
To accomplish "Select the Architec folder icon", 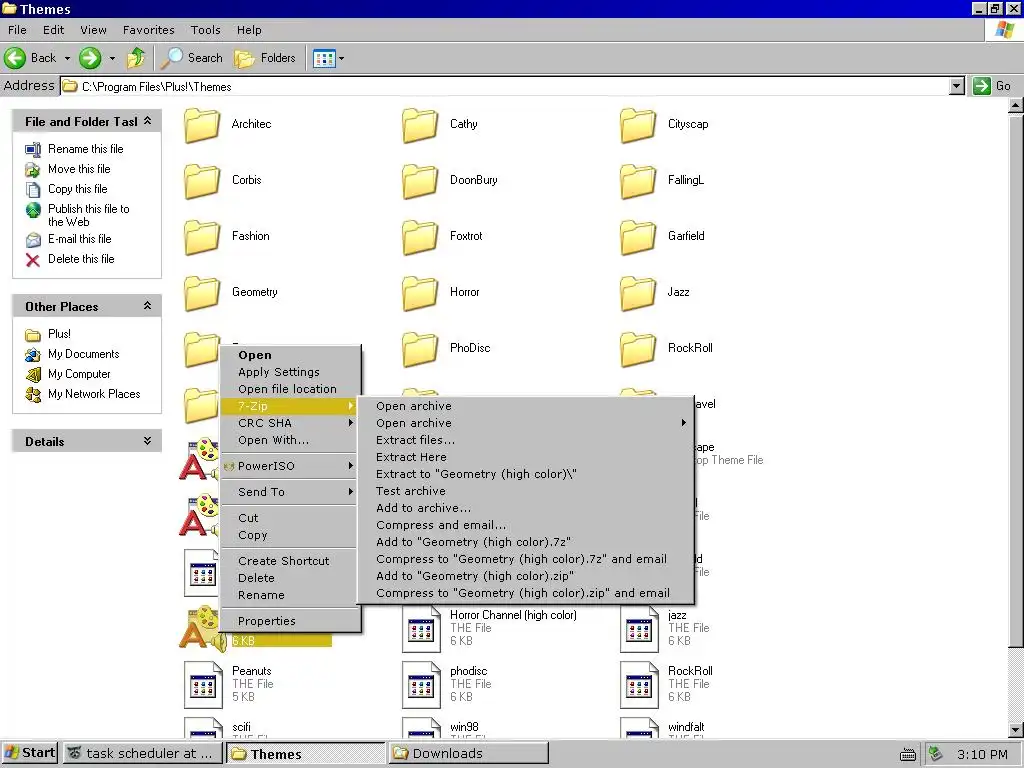I will 202,125.
